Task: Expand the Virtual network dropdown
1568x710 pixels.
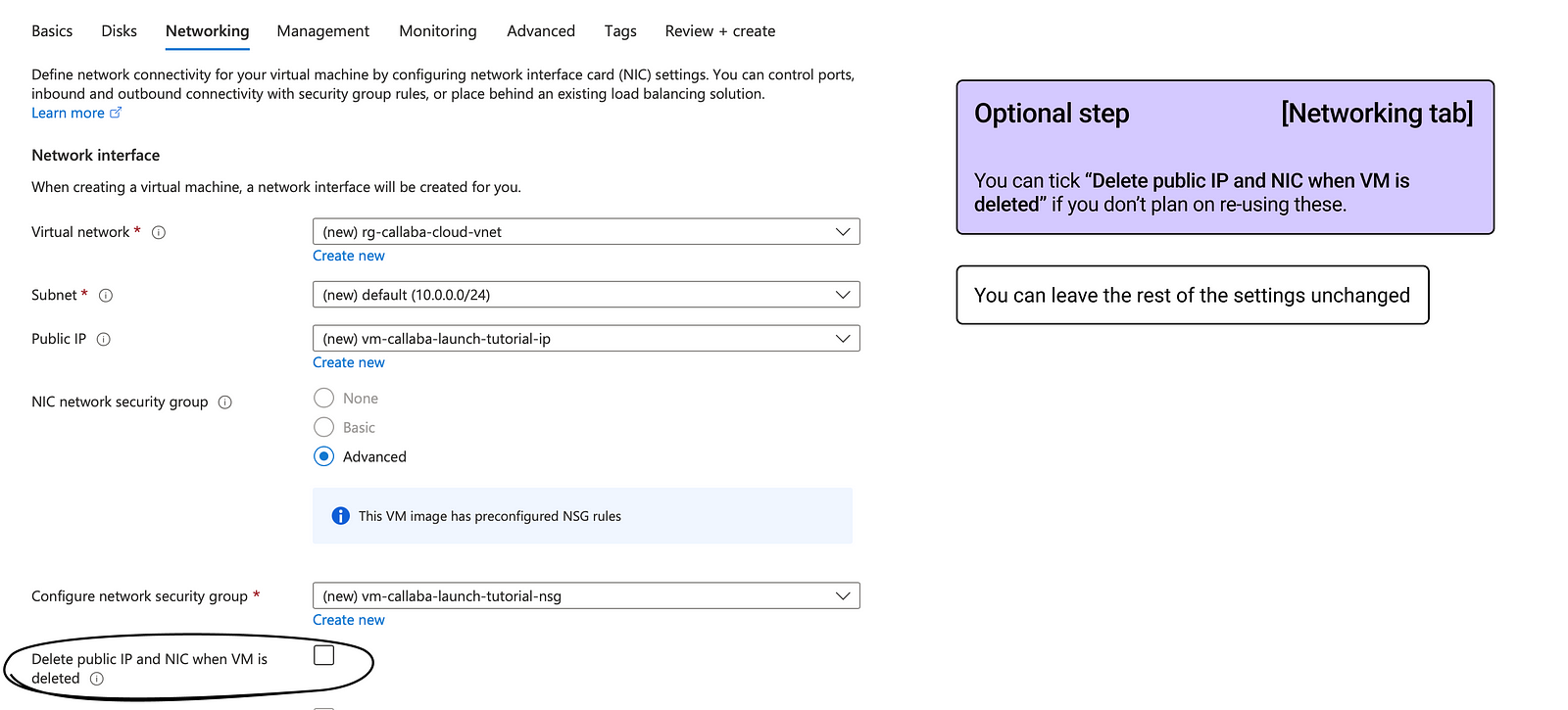Action: (586, 232)
